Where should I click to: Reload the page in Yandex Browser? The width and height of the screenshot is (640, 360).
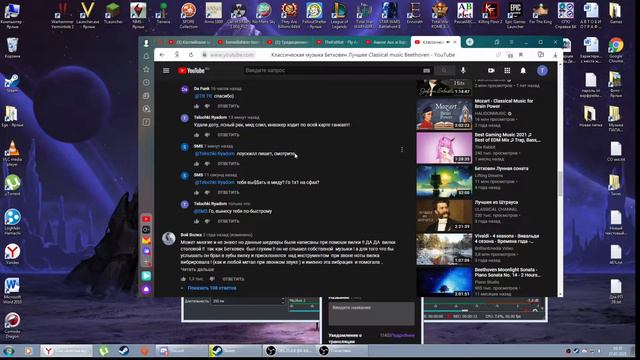point(191,55)
